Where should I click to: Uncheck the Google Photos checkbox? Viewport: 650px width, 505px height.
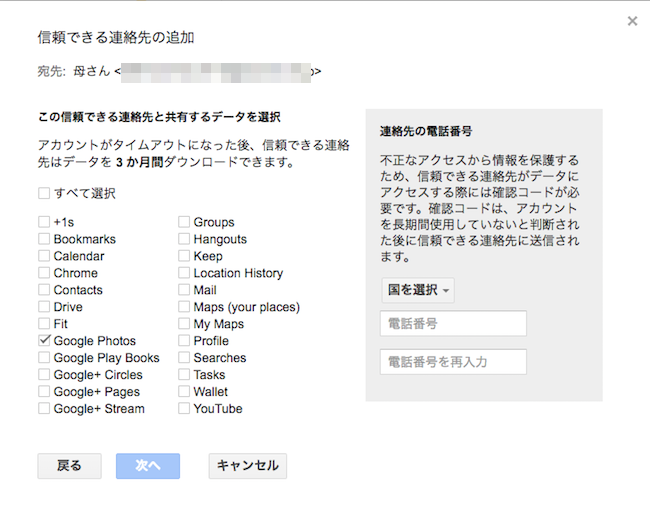44,341
